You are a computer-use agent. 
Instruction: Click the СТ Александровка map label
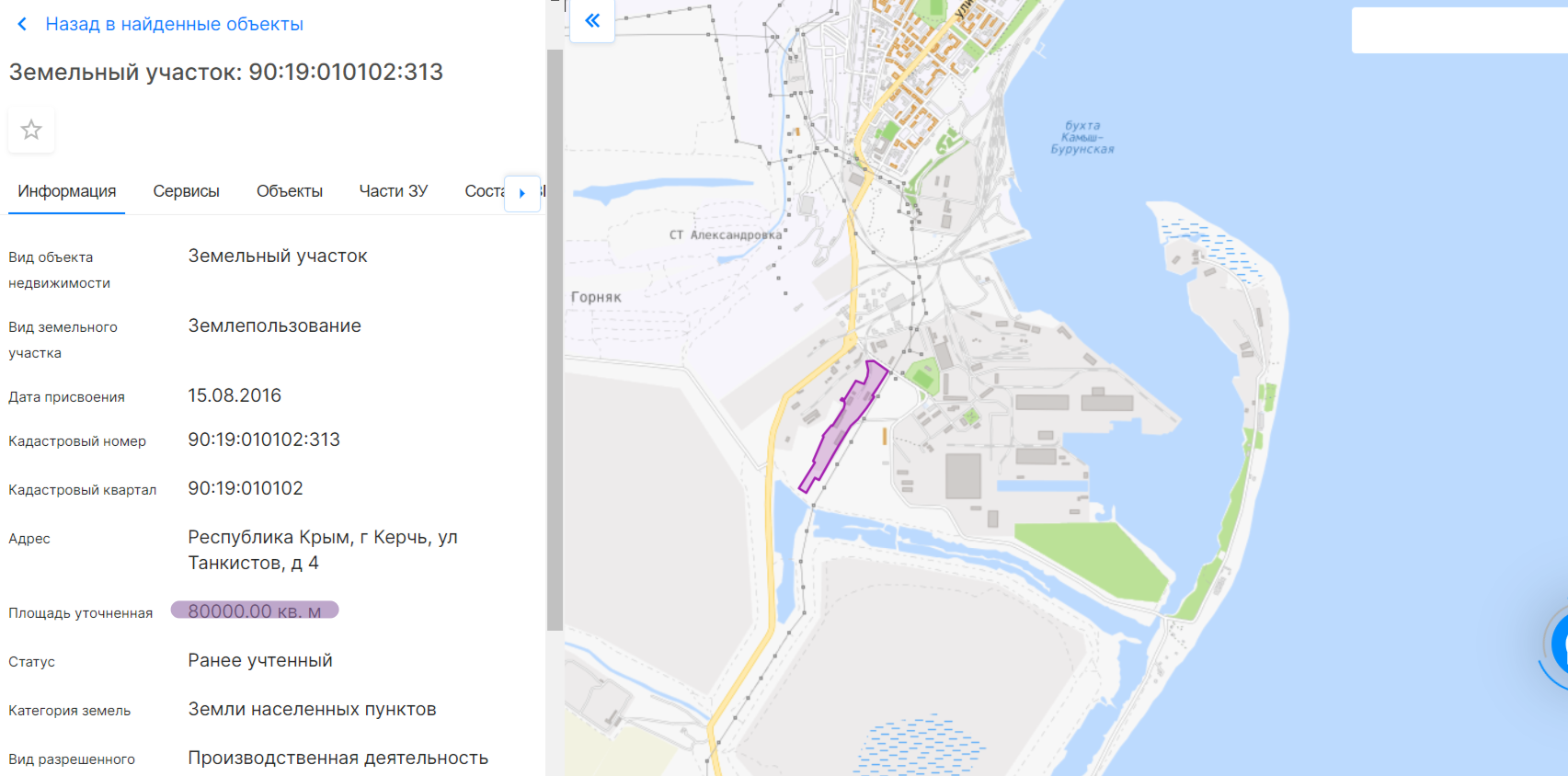725,234
